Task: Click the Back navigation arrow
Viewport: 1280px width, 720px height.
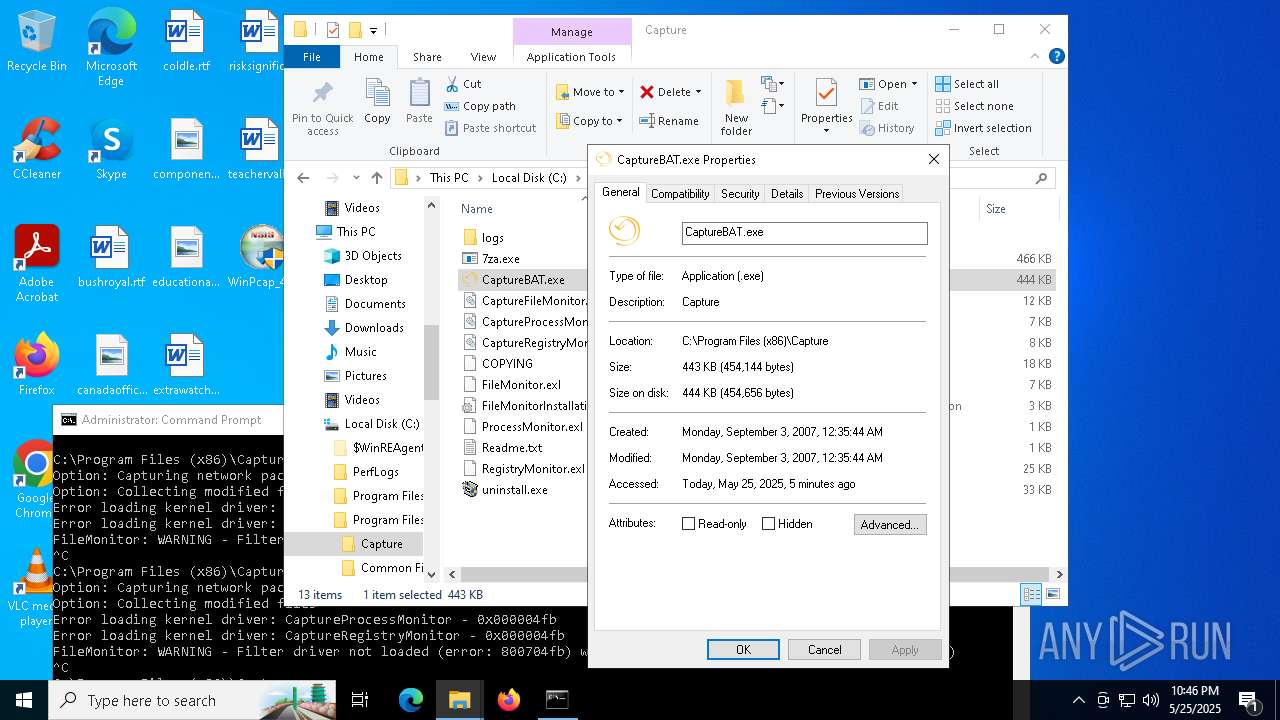Action: pyautogui.click(x=303, y=178)
